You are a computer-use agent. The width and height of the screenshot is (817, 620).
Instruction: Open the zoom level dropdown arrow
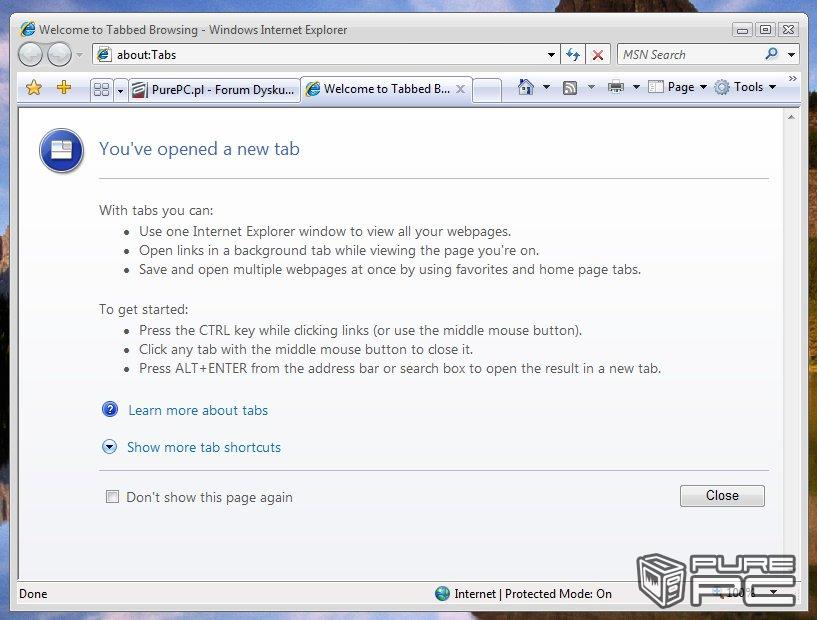[773, 592]
